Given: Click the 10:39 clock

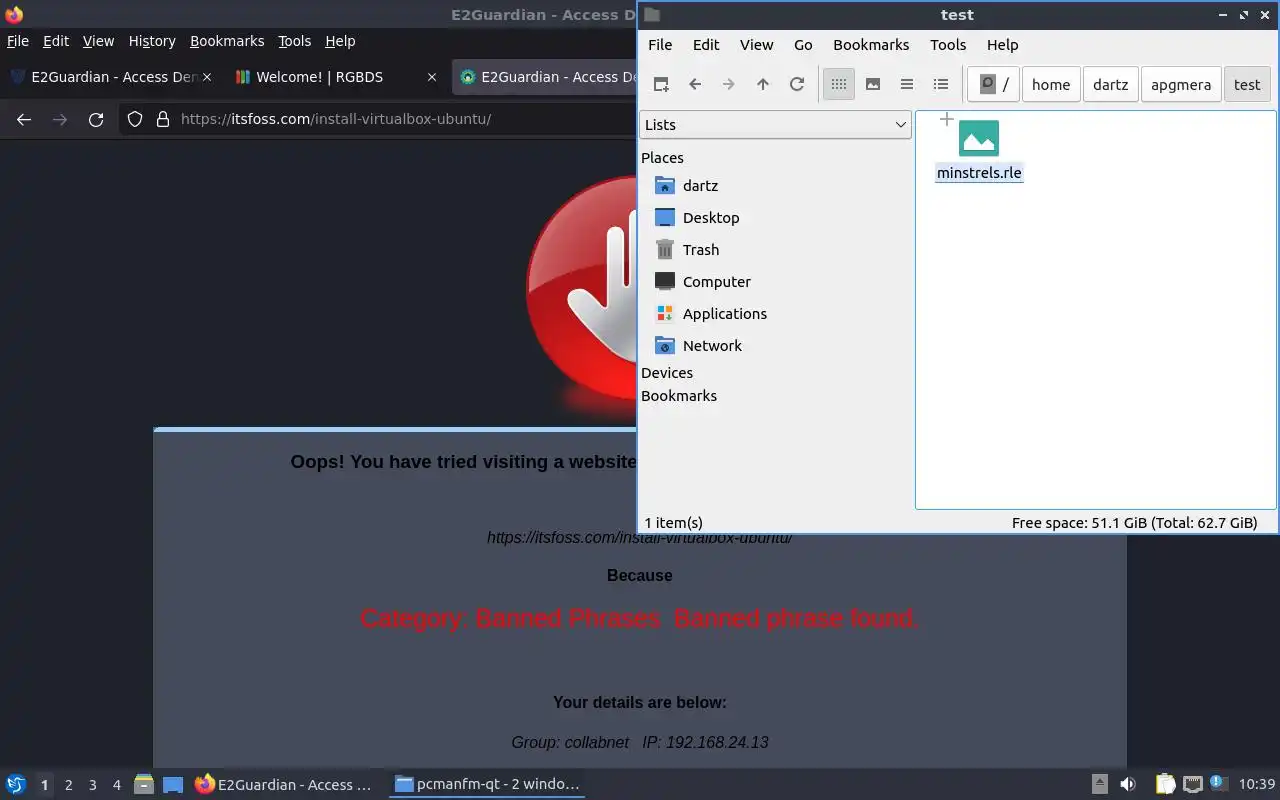Looking at the screenshot, I should point(1257,785).
